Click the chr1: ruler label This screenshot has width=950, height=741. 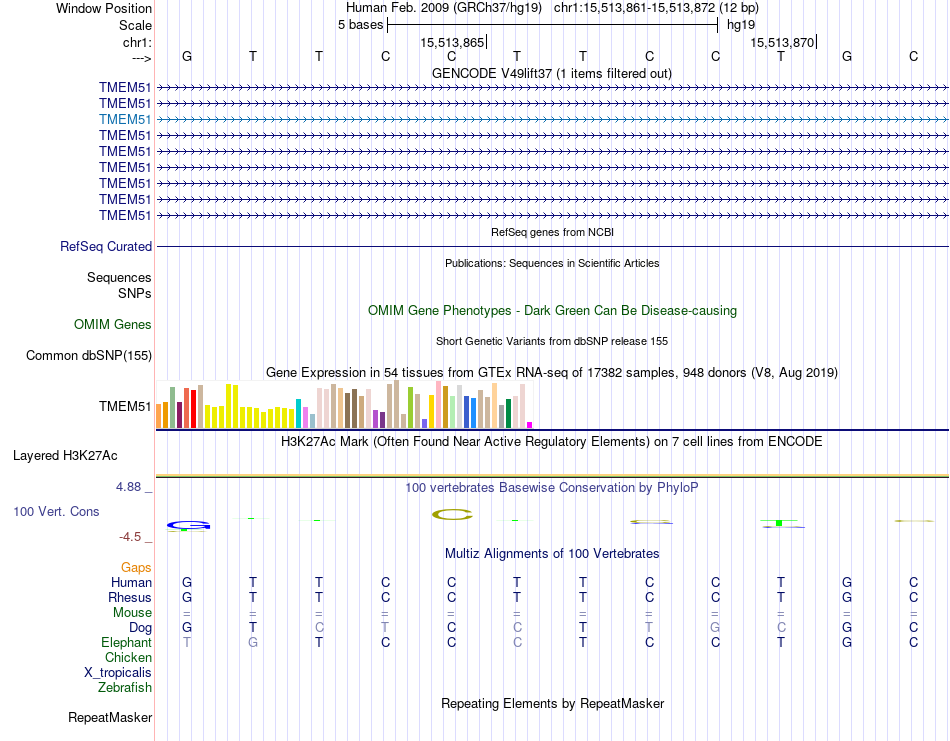[x=137, y=42]
